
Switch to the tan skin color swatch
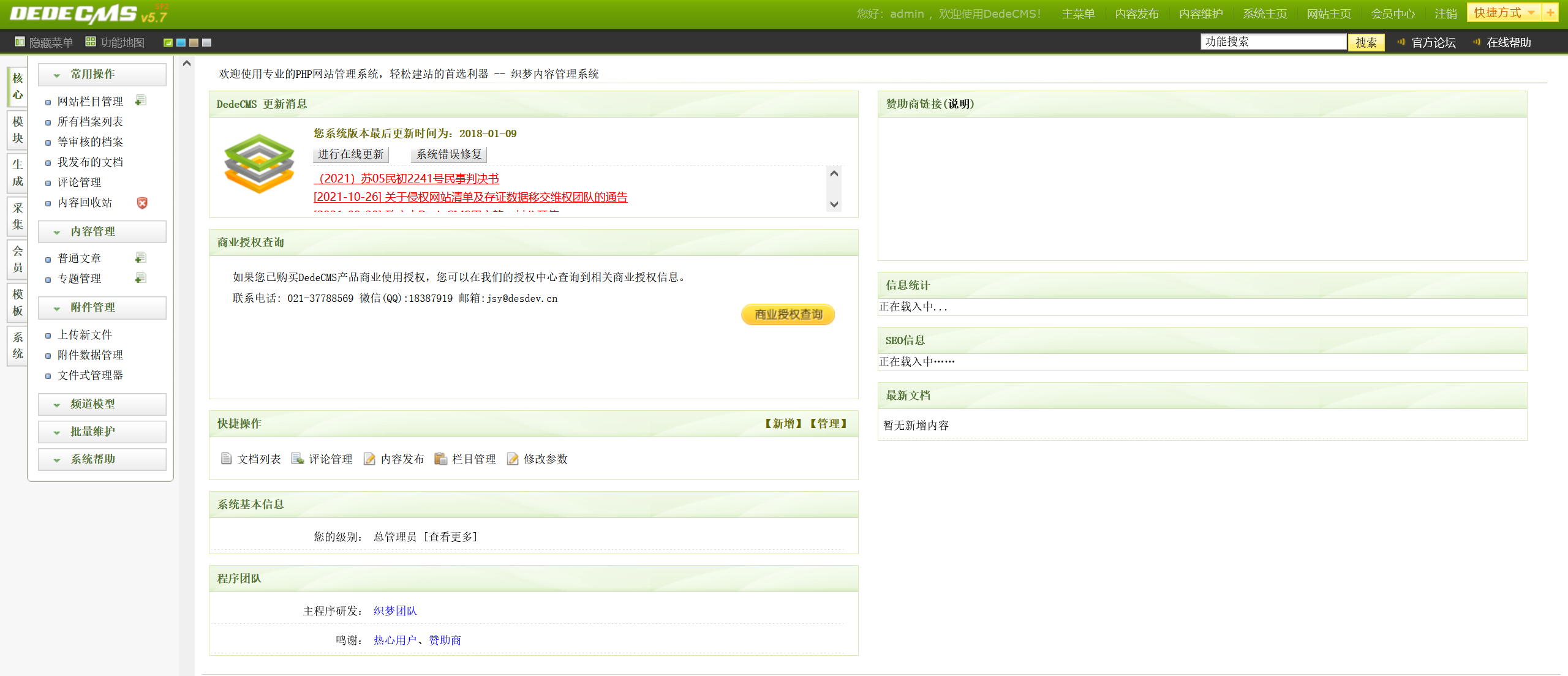[194, 42]
